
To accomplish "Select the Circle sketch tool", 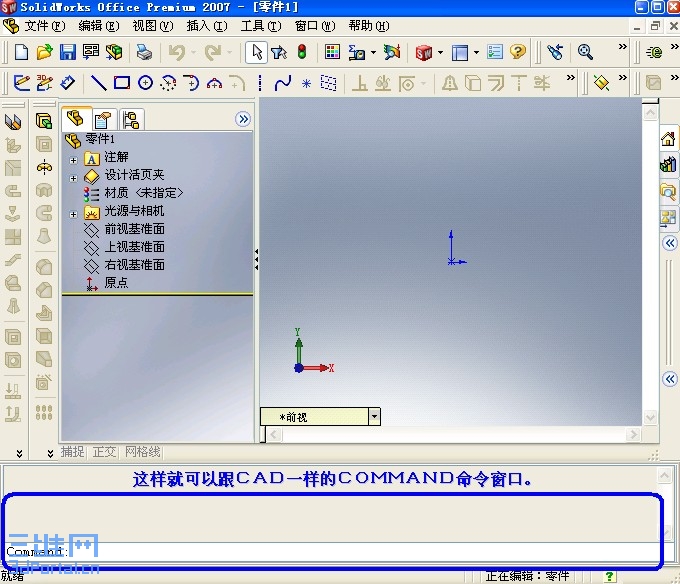I will click(145, 82).
